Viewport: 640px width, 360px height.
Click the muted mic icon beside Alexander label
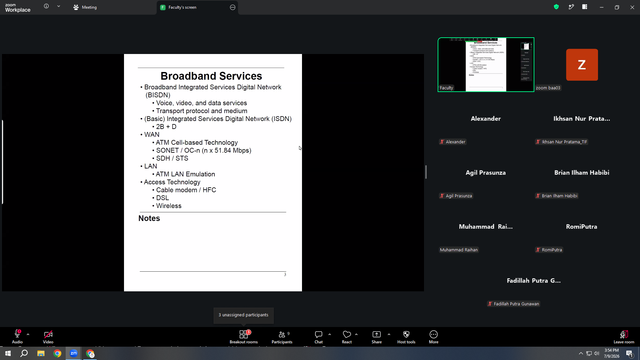[x=442, y=142]
